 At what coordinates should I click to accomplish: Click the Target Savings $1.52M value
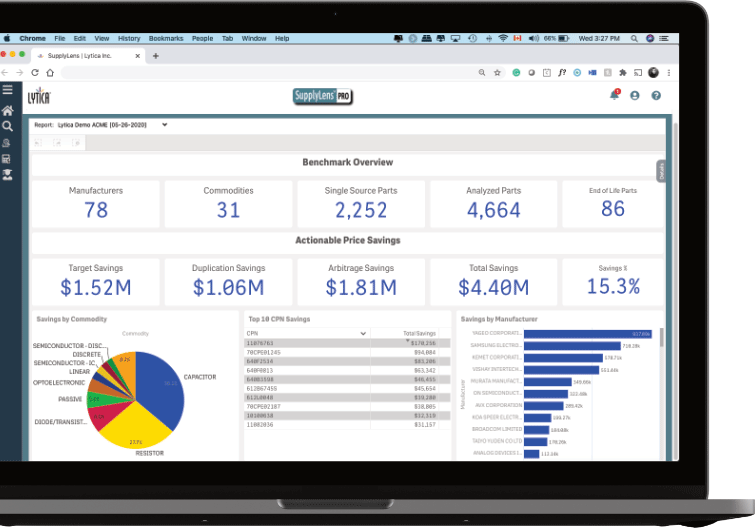(95, 287)
